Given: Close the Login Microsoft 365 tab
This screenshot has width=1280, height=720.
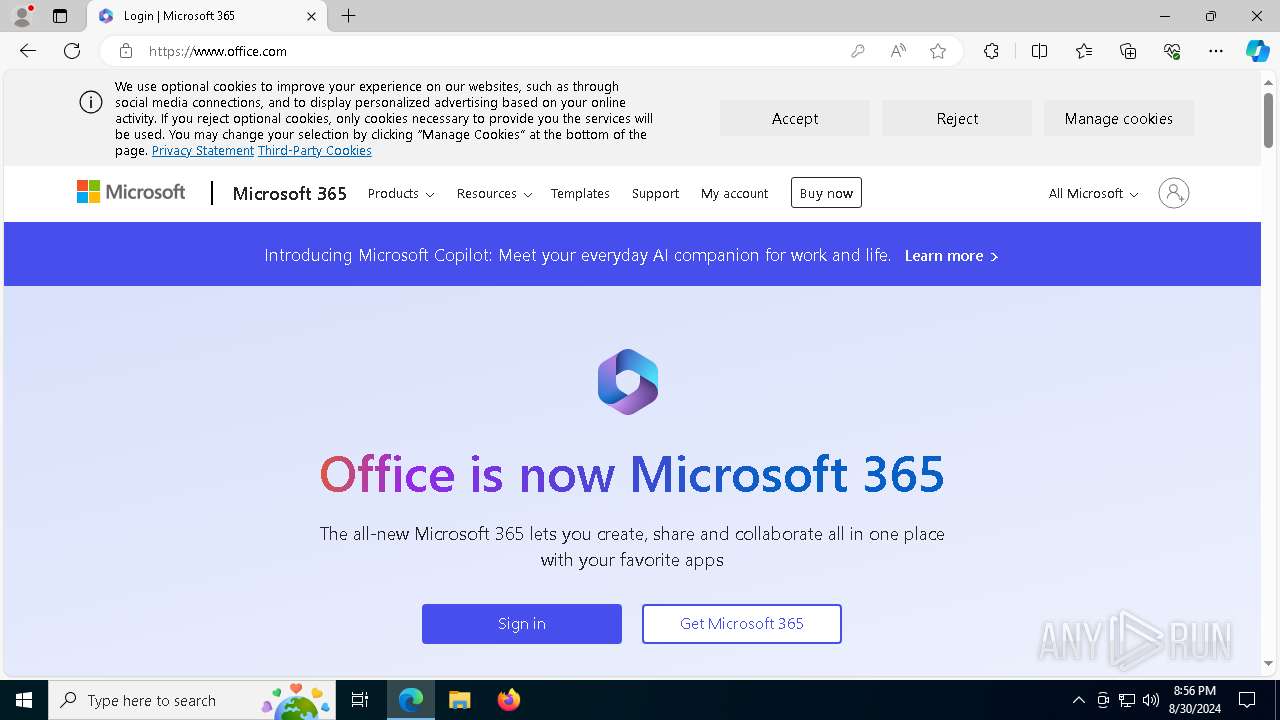Looking at the screenshot, I should click(311, 16).
